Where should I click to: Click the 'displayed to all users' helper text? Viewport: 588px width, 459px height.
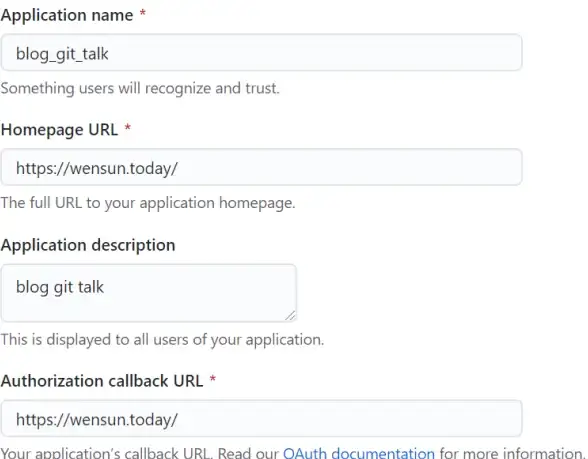(162, 340)
